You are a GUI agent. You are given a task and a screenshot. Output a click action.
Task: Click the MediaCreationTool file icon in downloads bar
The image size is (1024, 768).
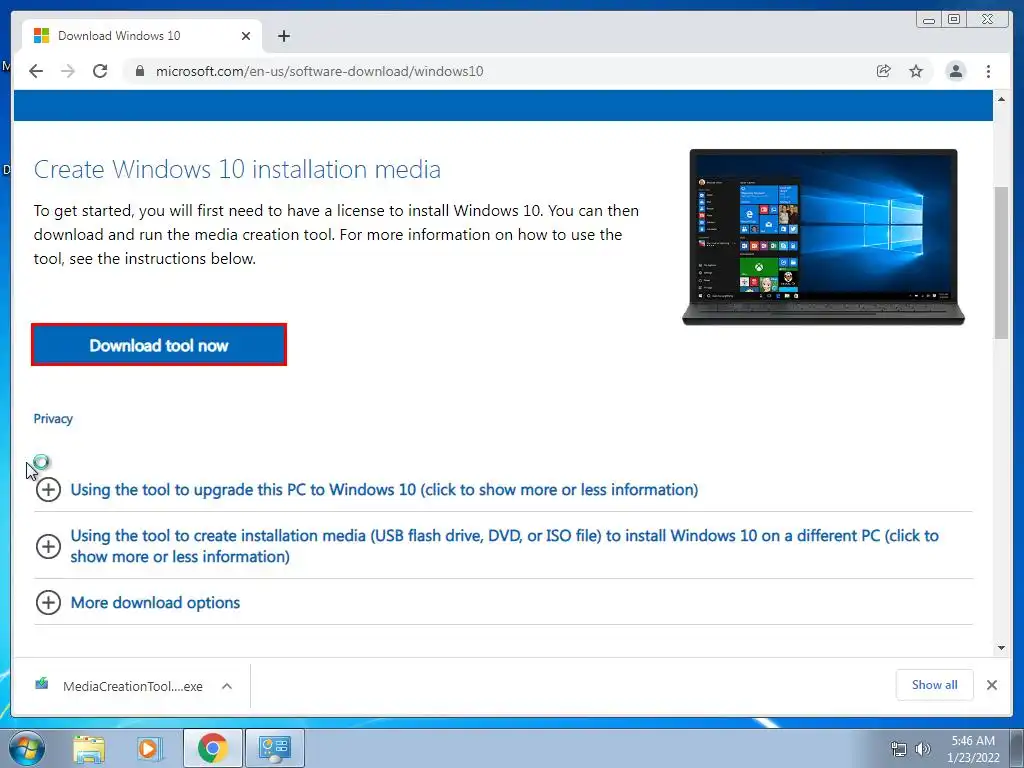(x=42, y=684)
